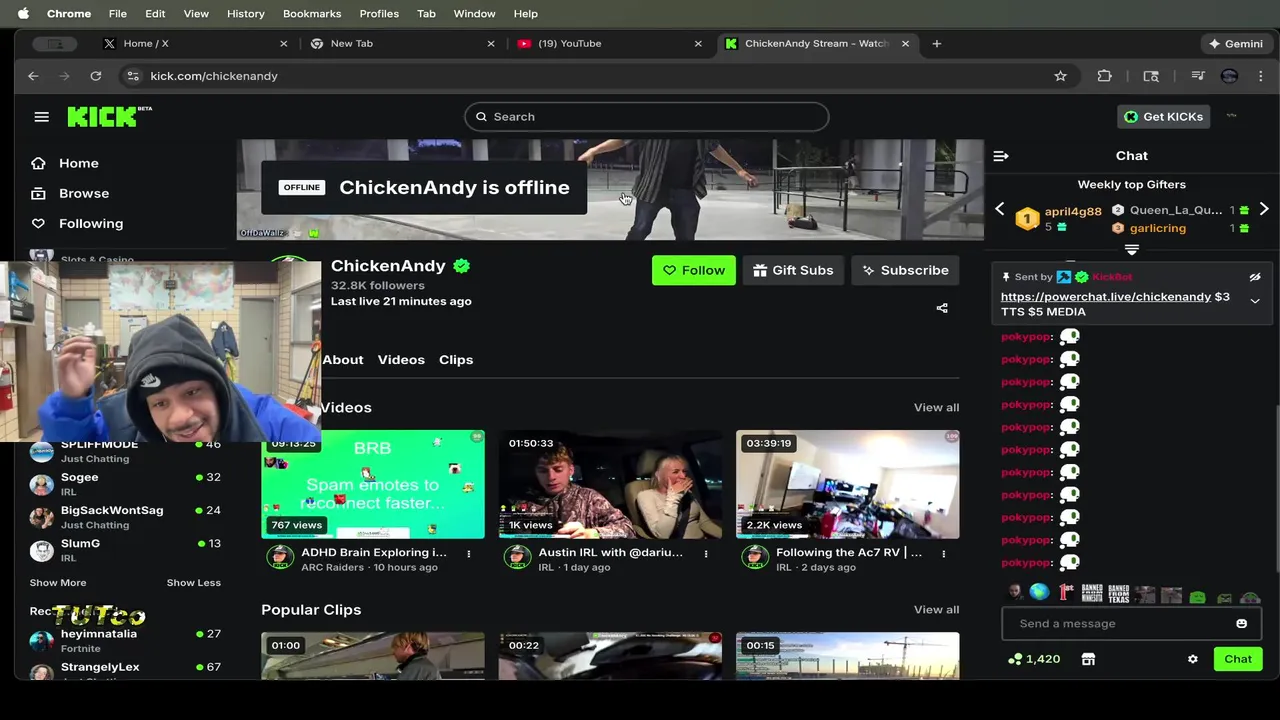
Task: Open the History menu
Action: point(245,14)
